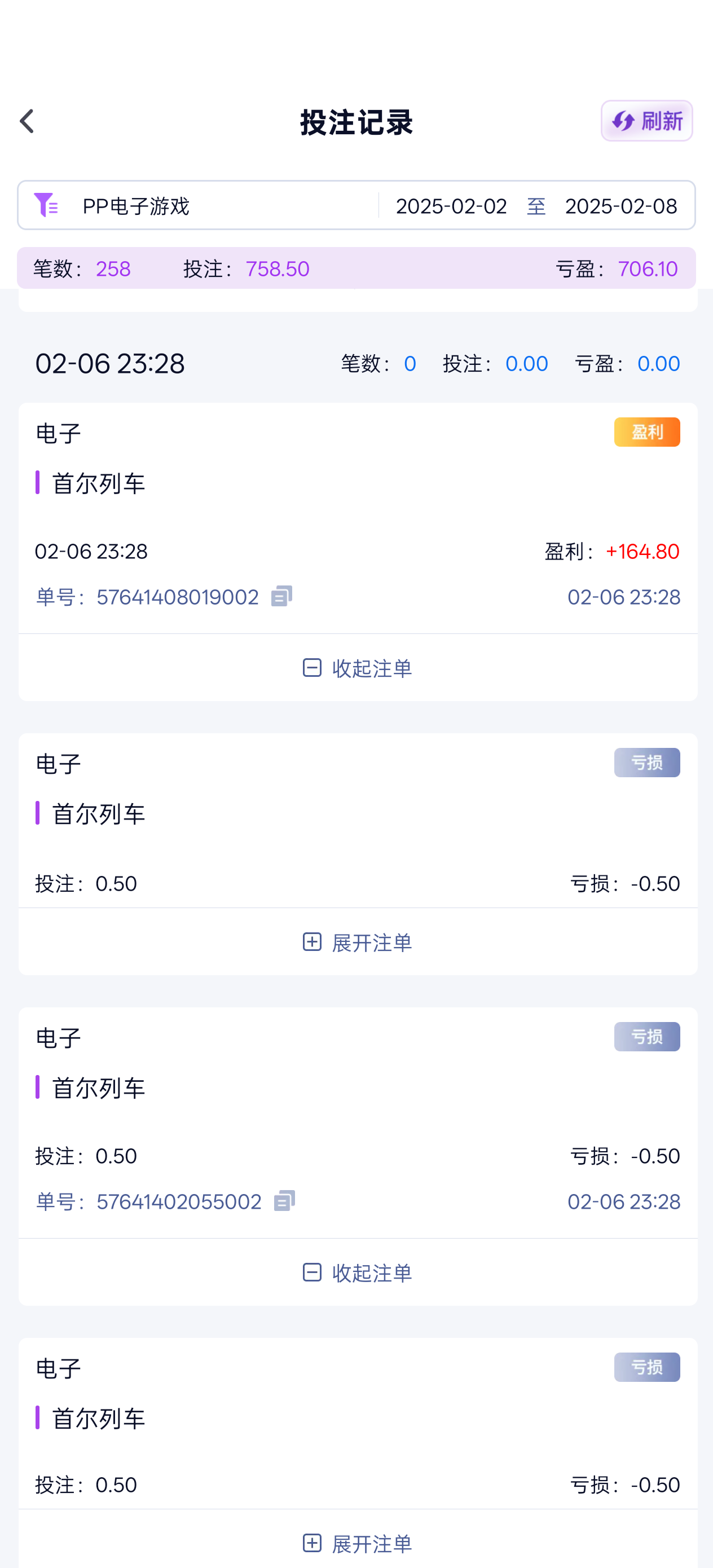
Task: Copy order number 57641402055002
Action: pos(284,1201)
